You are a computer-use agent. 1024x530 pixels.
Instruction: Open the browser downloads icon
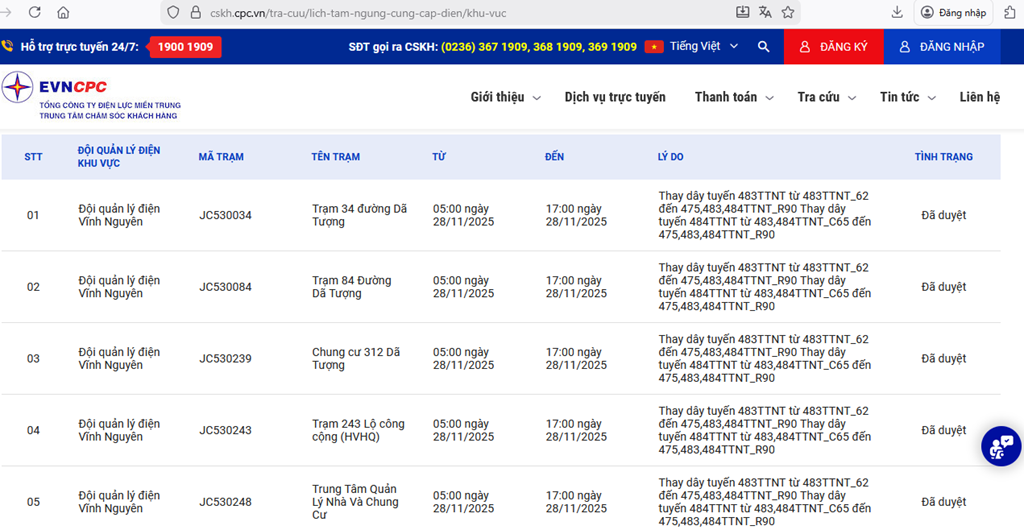[x=897, y=12]
